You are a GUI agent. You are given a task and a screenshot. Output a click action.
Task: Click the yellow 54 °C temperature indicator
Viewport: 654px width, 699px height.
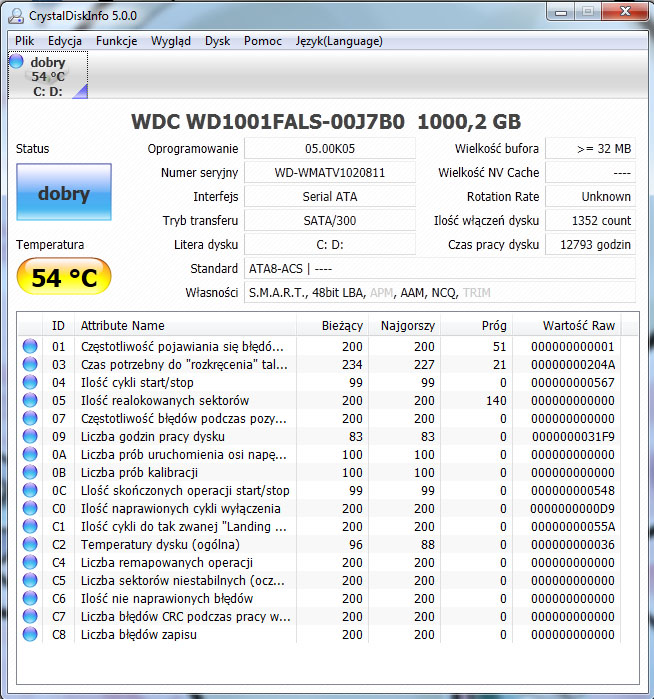pyautogui.click(x=64, y=278)
